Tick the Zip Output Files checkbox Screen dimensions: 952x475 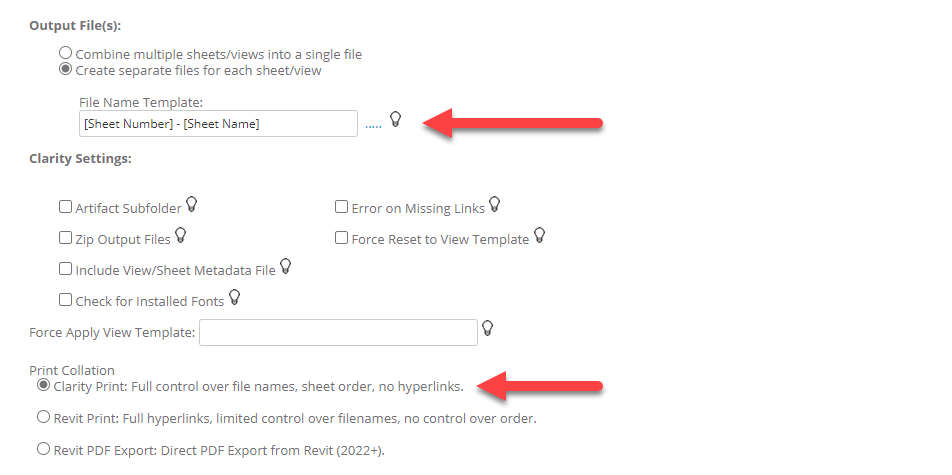click(66, 239)
